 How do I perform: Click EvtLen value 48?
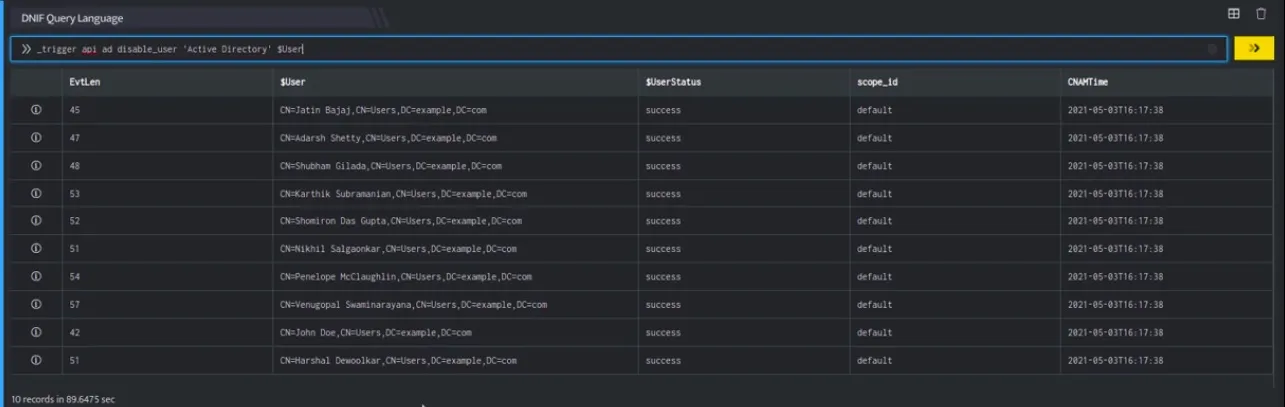[74, 166]
